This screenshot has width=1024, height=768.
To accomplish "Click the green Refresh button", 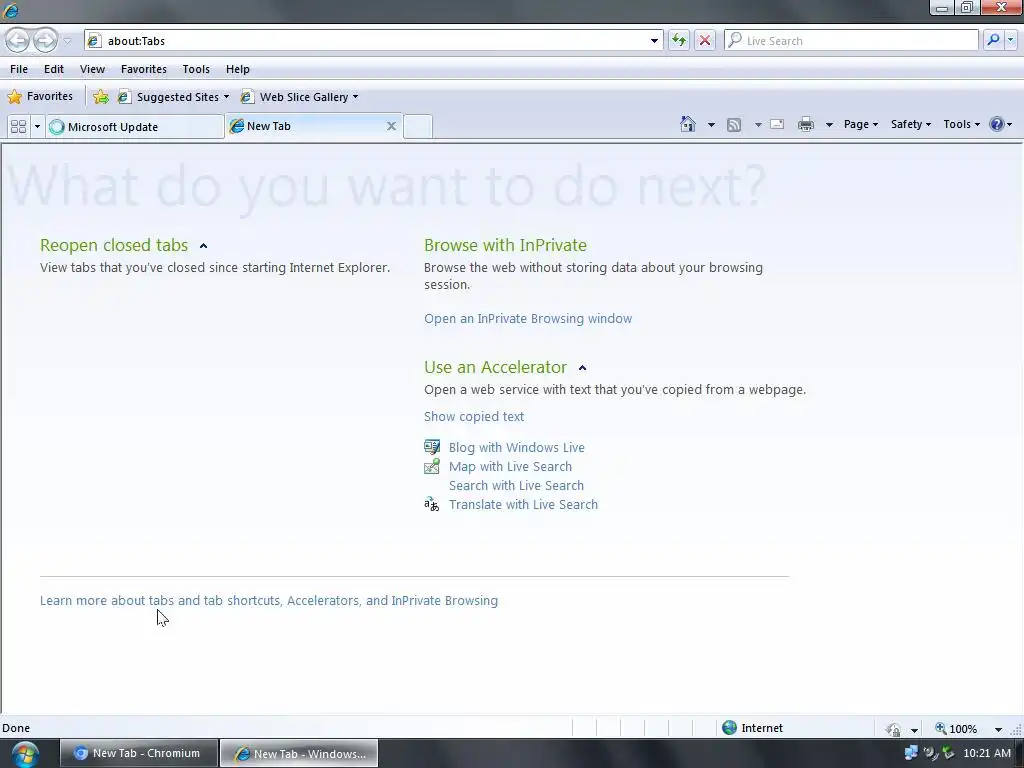I will [679, 40].
